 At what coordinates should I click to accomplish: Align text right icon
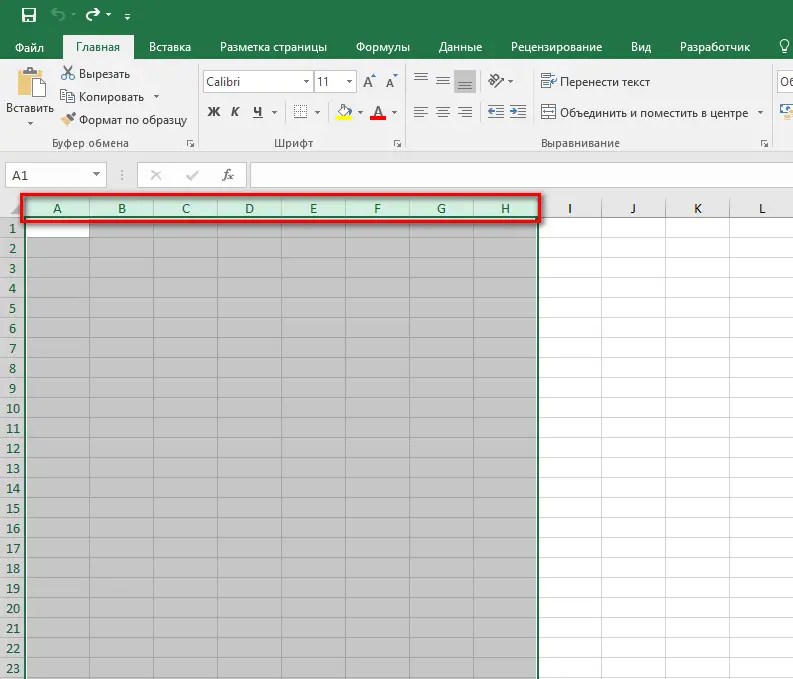pos(465,112)
